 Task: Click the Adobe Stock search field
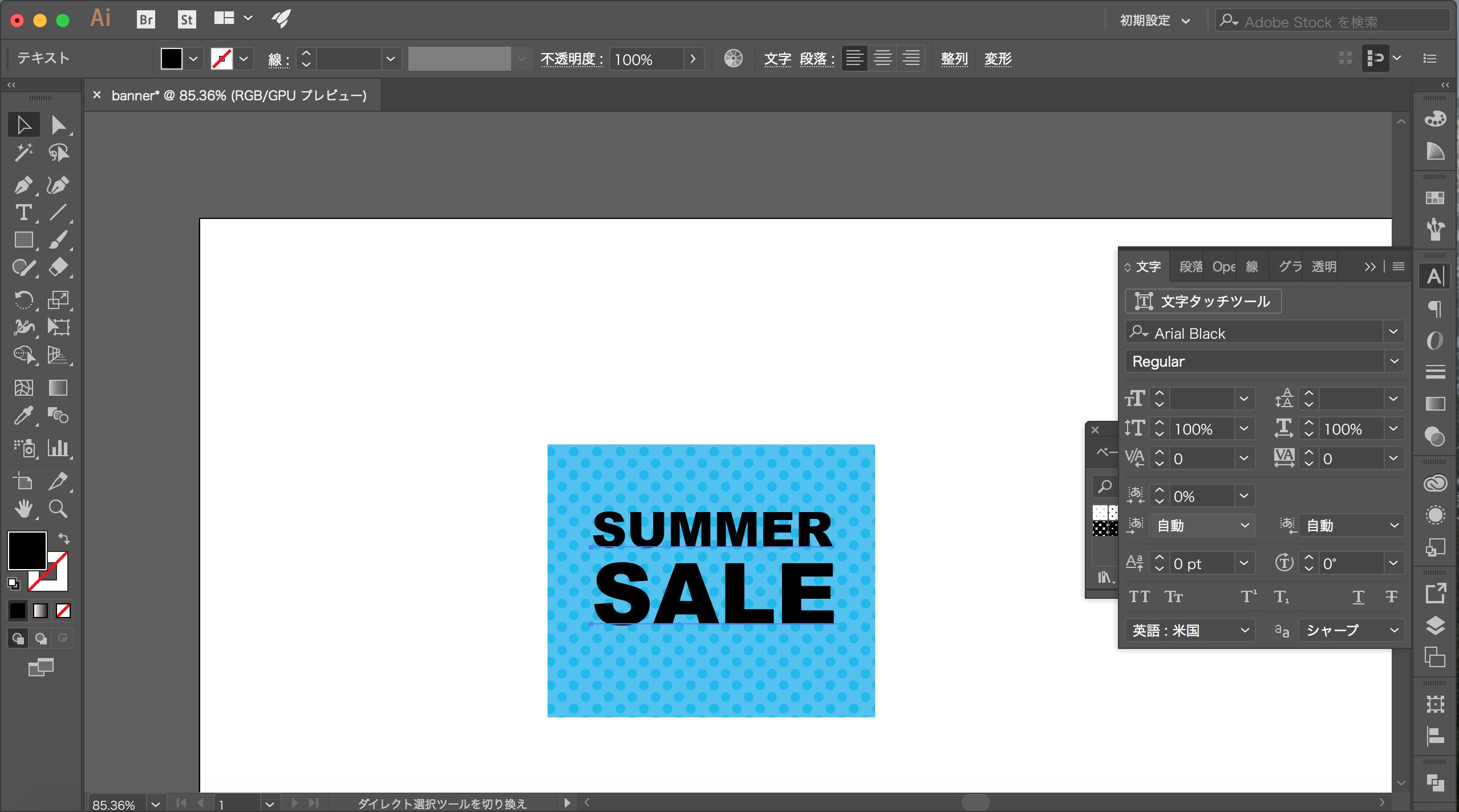click(x=1333, y=21)
